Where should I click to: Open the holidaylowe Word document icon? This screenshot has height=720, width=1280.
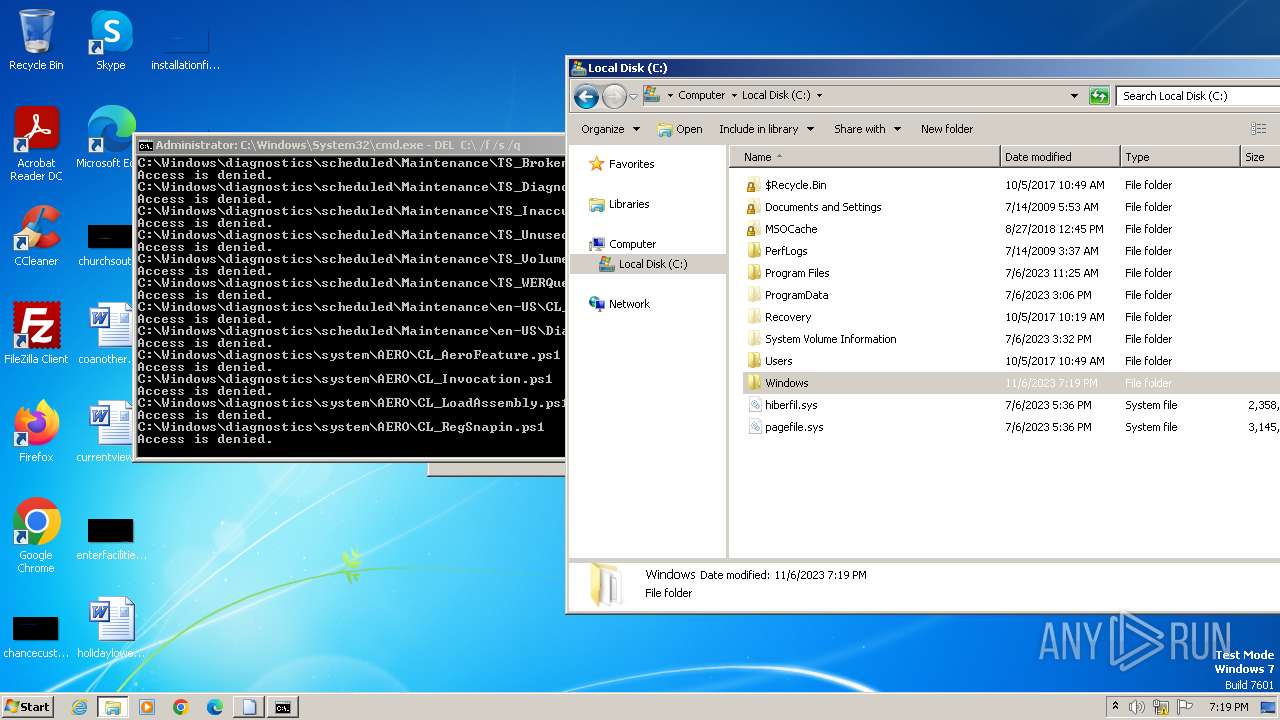(110, 628)
